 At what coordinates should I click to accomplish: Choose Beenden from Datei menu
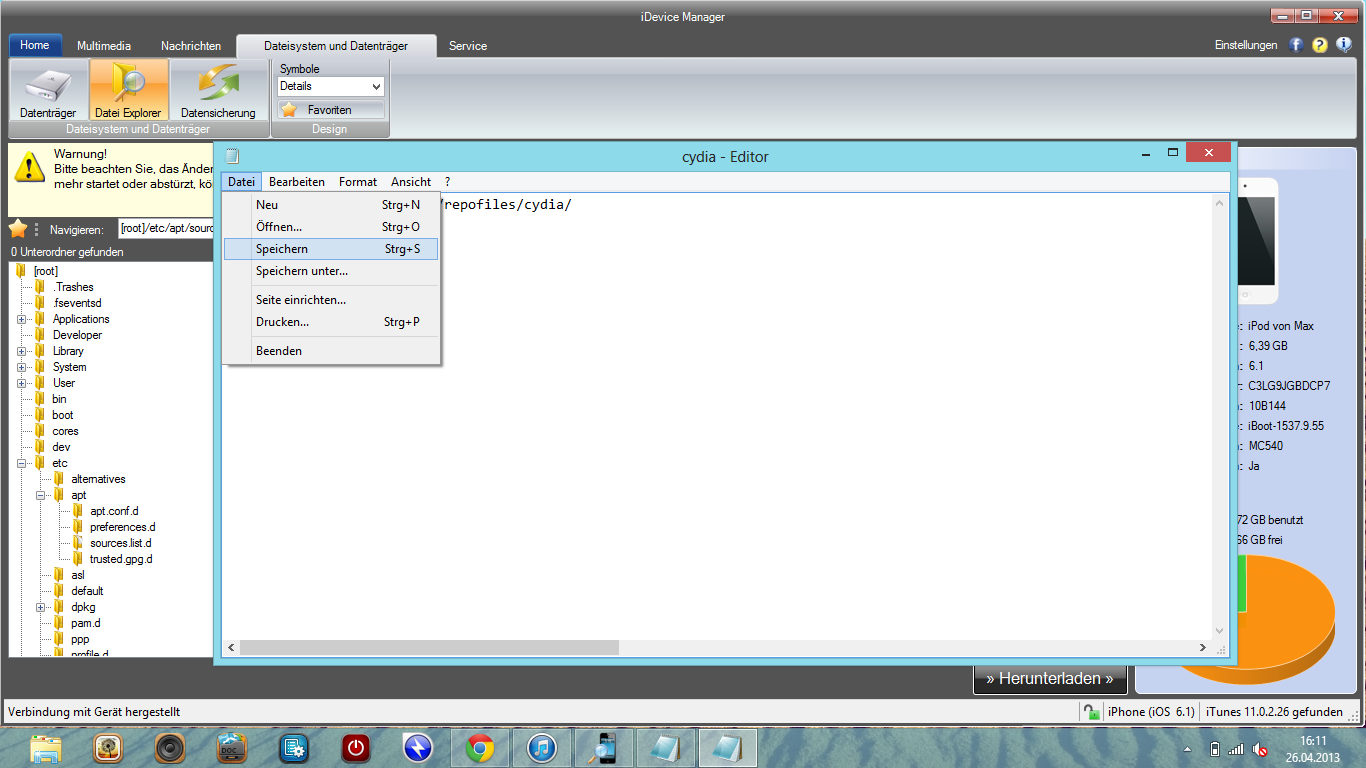coord(331,351)
